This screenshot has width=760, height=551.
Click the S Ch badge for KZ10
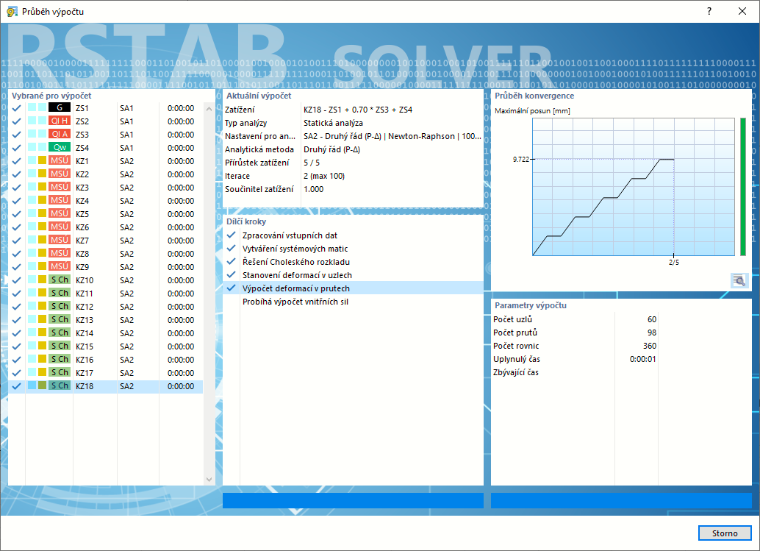(59, 280)
